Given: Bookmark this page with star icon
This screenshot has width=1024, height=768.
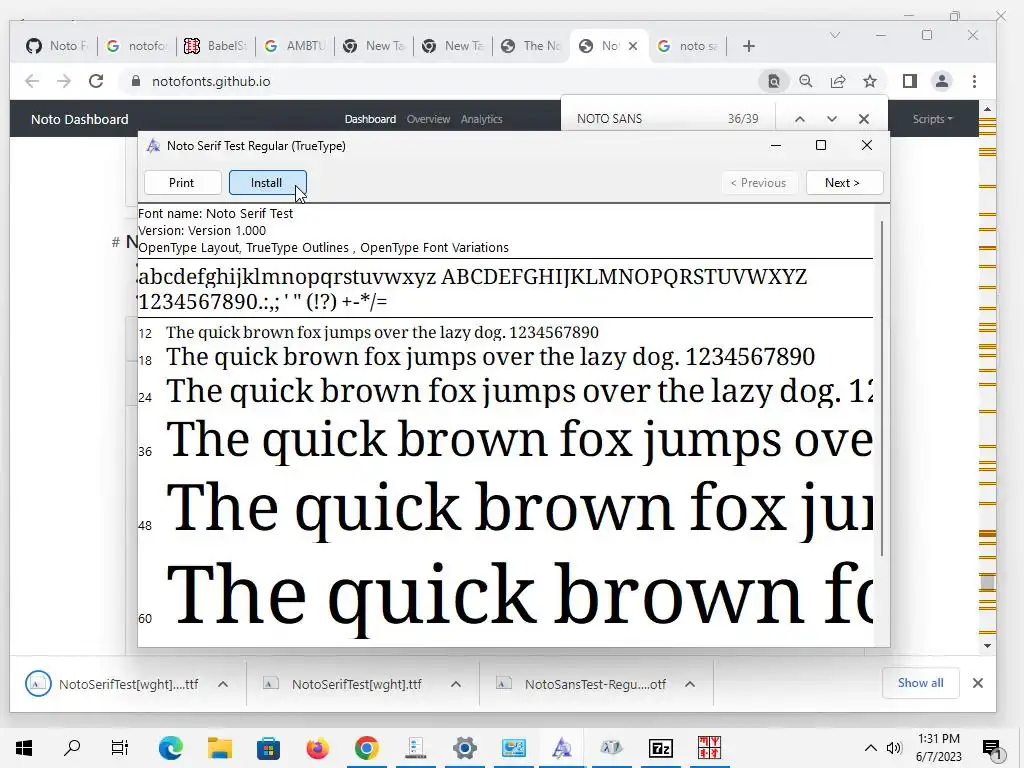Looking at the screenshot, I should coord(870,81).
